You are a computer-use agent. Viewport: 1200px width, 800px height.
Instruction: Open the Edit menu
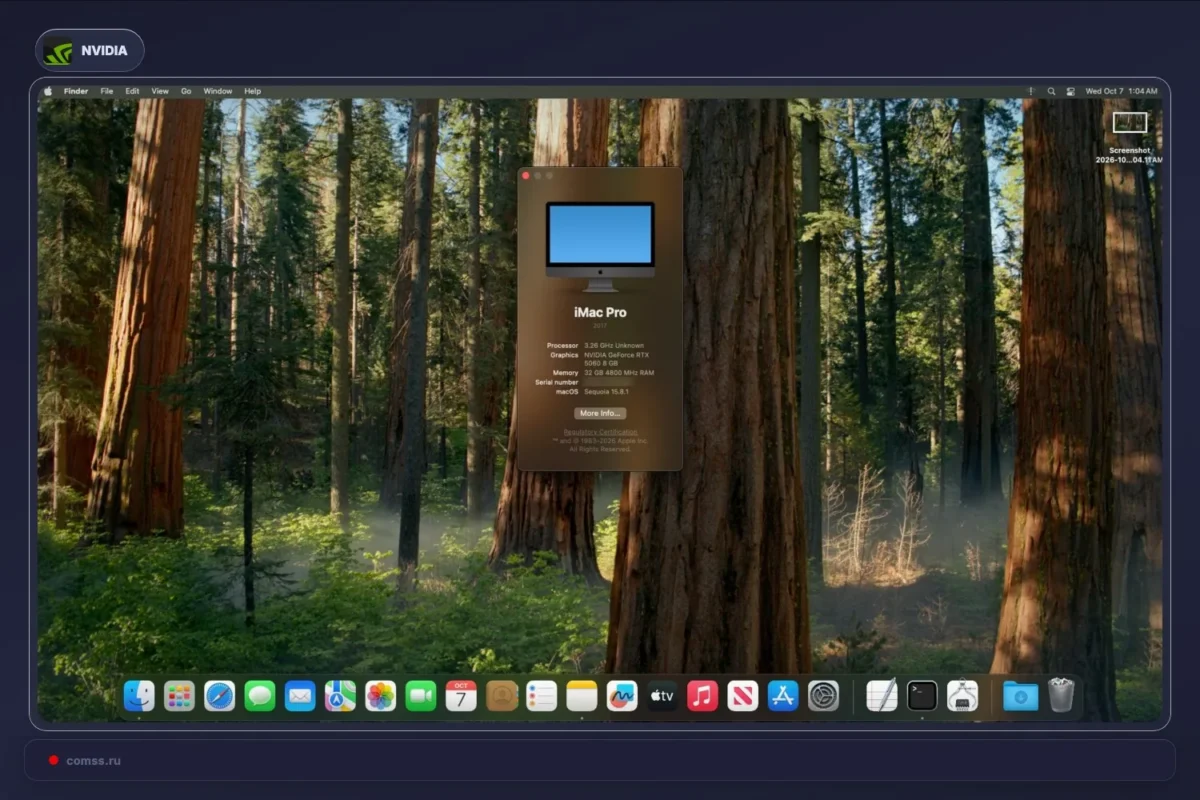132,91
